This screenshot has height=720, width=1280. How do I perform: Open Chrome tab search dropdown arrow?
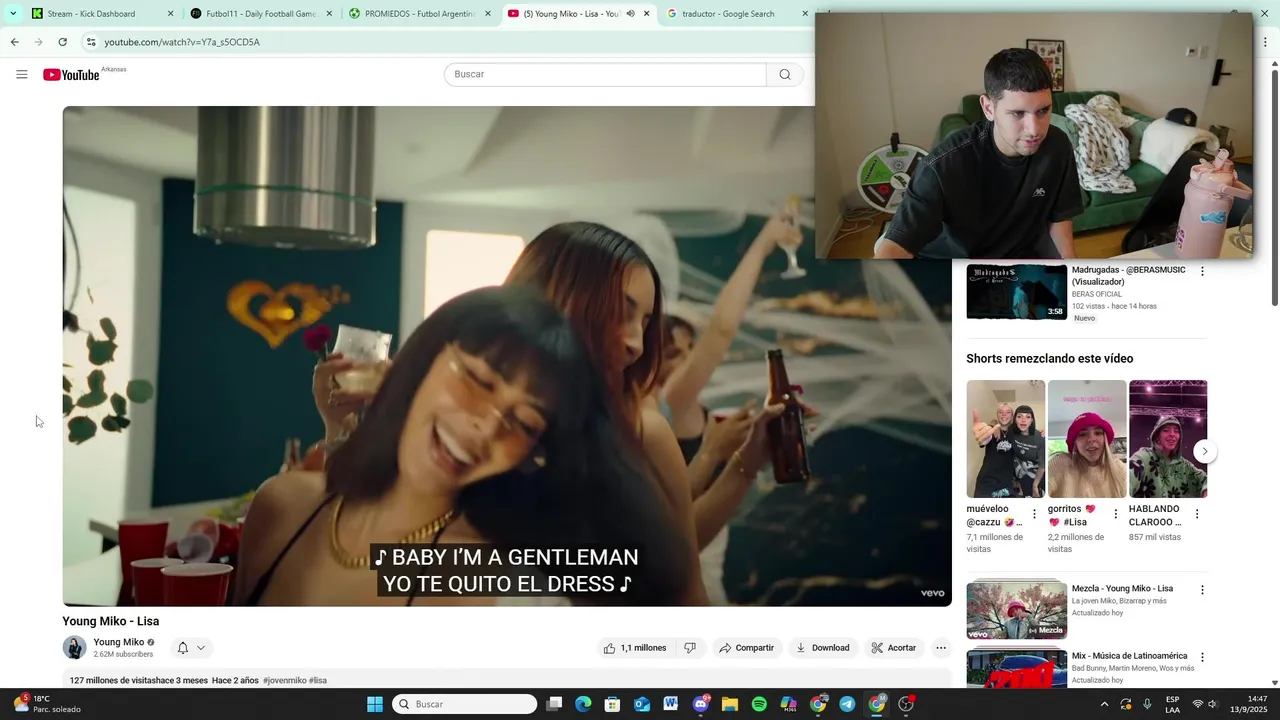(x=13, y=14)
